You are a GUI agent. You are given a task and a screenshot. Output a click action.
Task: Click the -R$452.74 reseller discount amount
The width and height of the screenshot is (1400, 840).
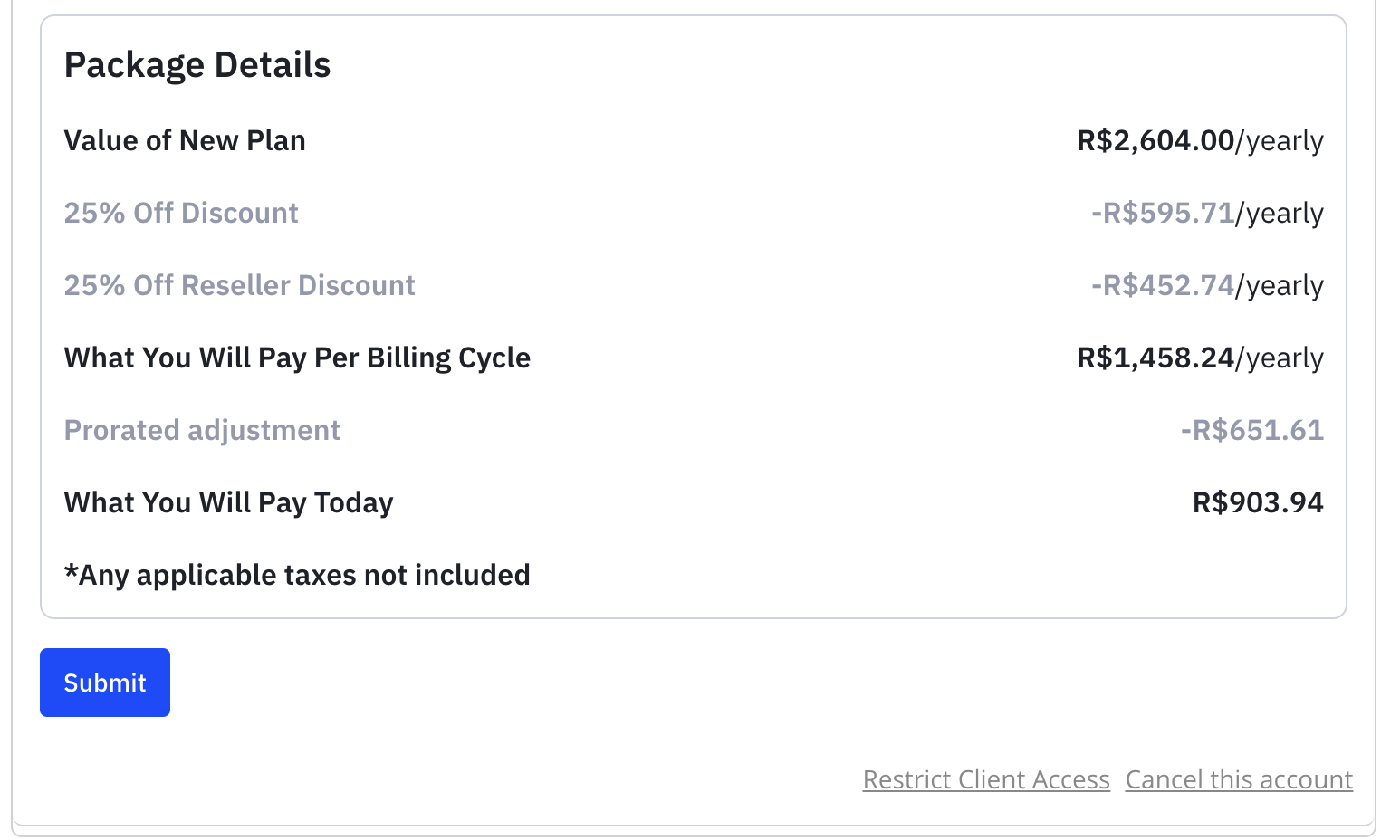(x=1163, y=285)
